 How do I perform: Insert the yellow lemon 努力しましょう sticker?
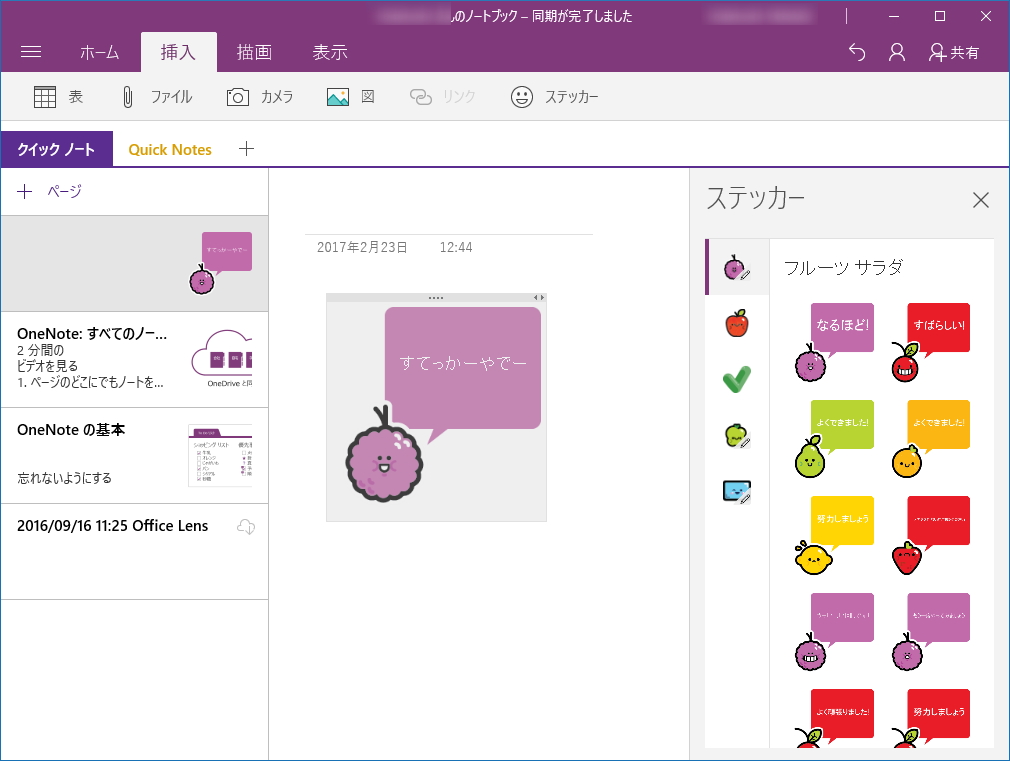(835, 535)
